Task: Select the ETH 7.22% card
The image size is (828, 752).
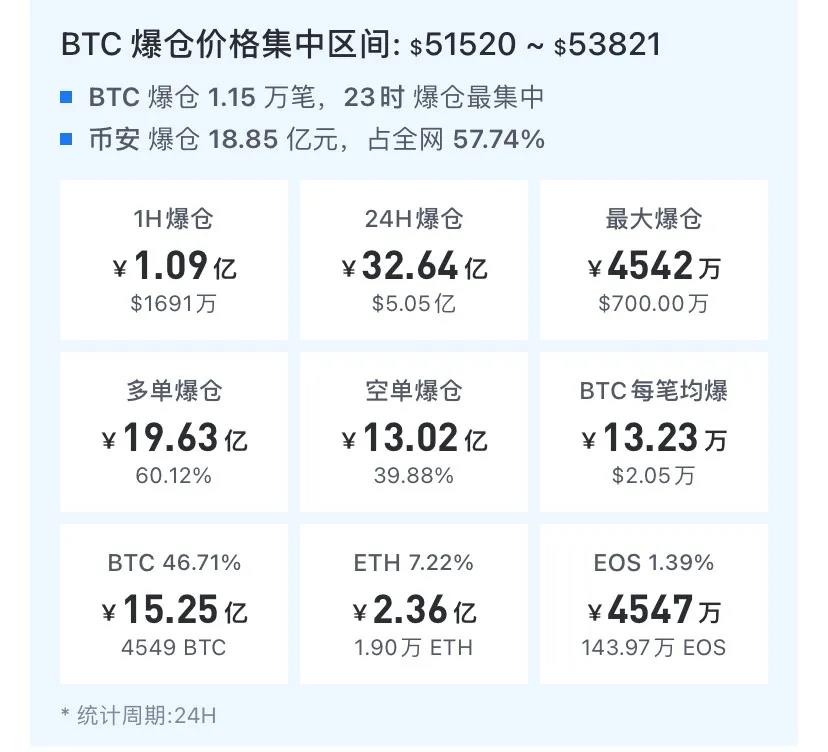Action: point(414,604)
